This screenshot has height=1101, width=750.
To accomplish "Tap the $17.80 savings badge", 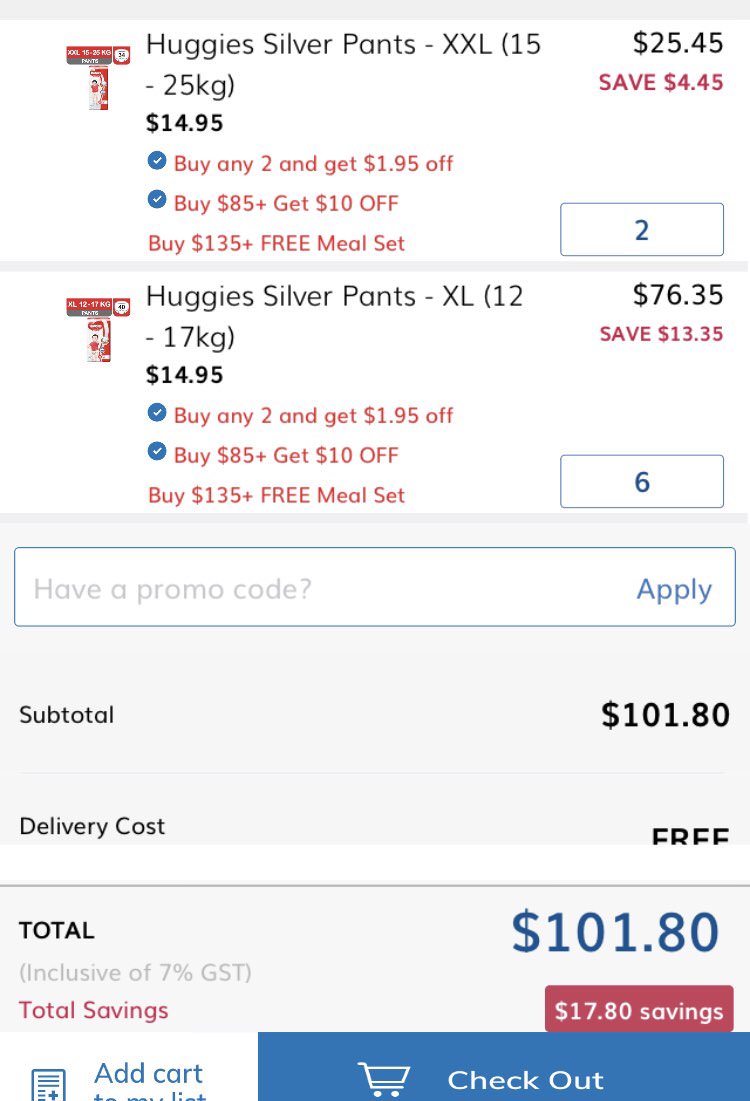I will click(638, 1010).
